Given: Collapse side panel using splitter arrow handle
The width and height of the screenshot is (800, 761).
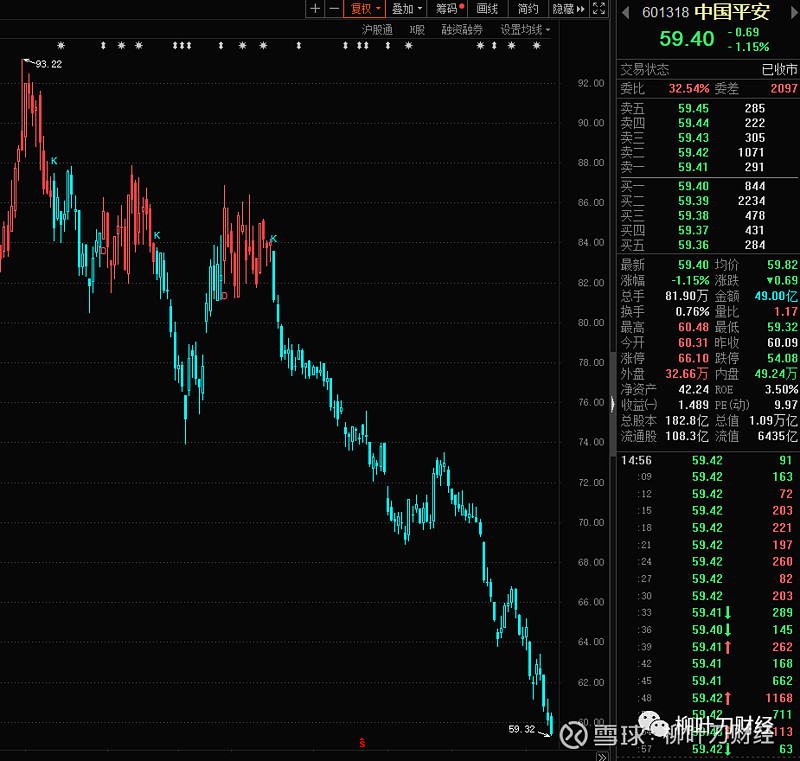Looking at the screenshot, I should coord(613,404).
